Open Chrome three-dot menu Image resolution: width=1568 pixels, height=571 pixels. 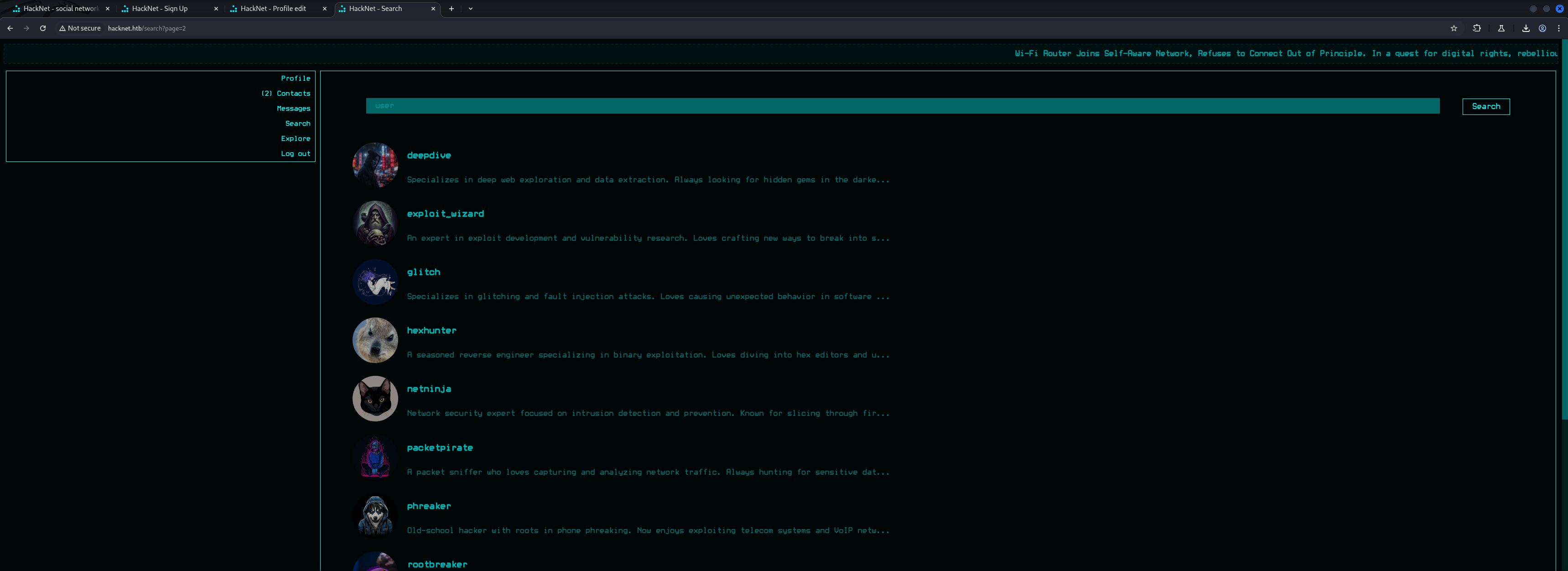click(1558, 28)
